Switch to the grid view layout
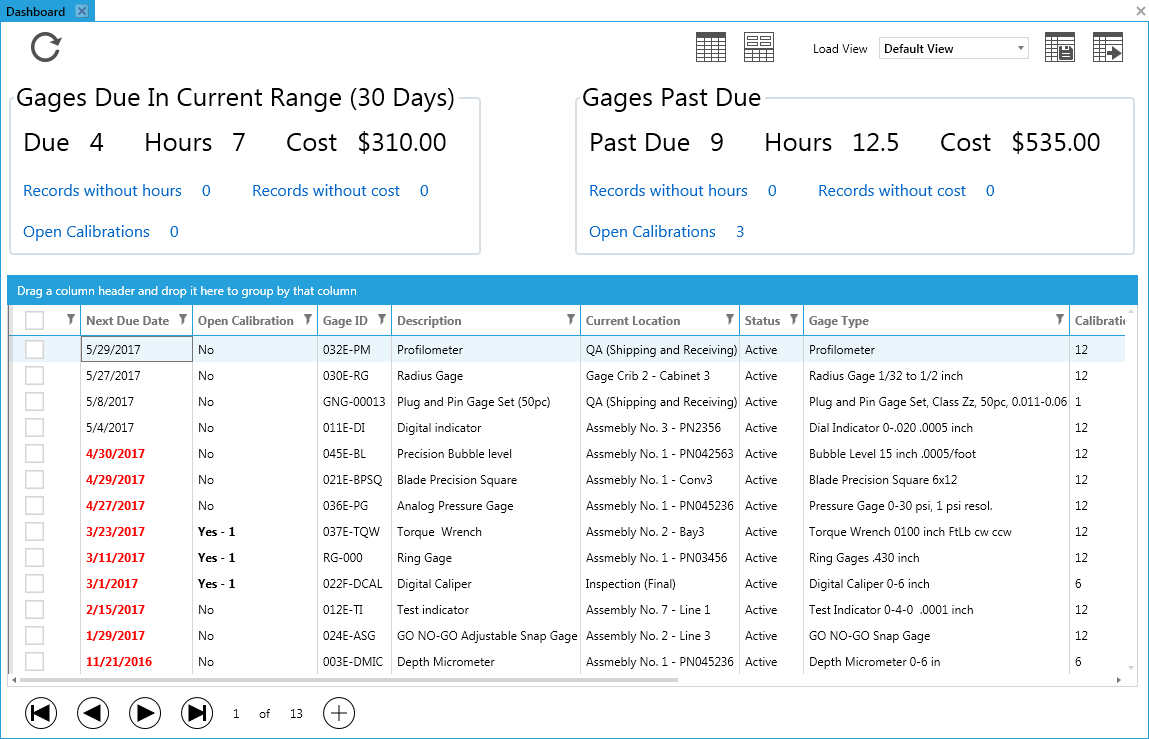The width and height of the screenshot is (1149, 739). 711,46
